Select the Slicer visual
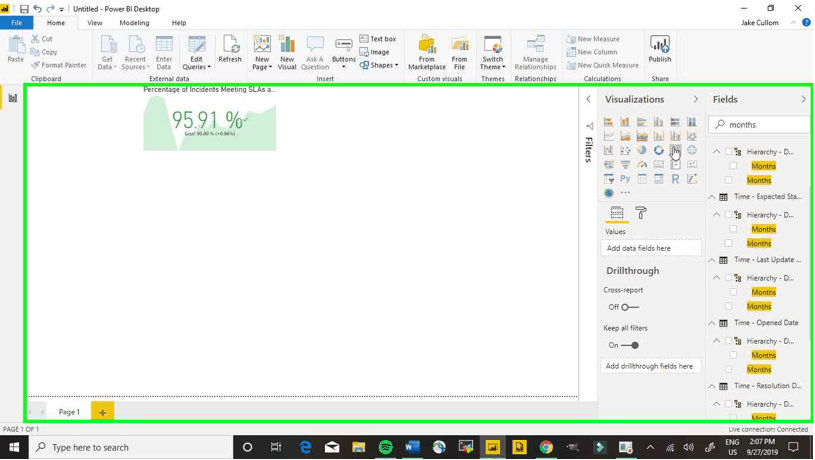 pos(608,179)
